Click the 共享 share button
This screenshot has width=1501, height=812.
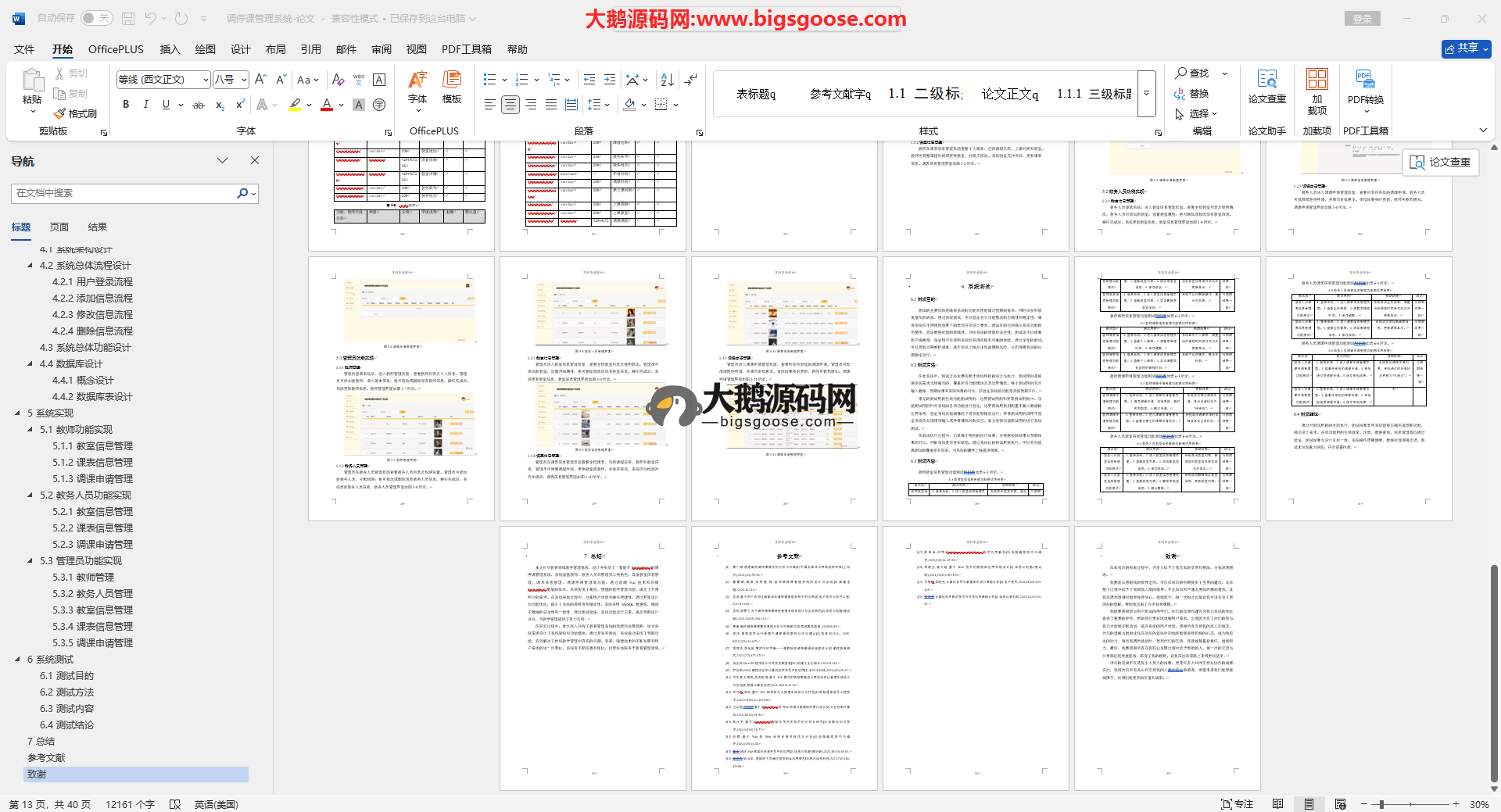coord(1466,48)
